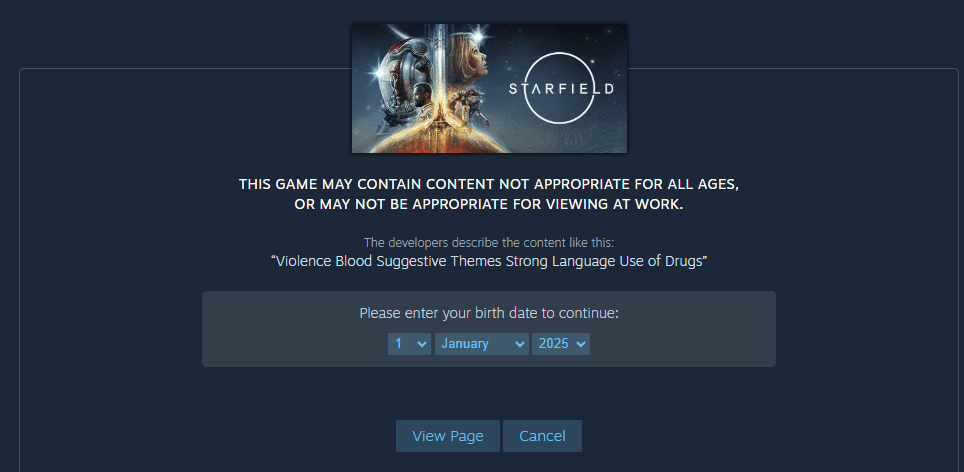Click the robot figure beside the woman
This screenshot has width=964, height=472.
pos(471,108)
